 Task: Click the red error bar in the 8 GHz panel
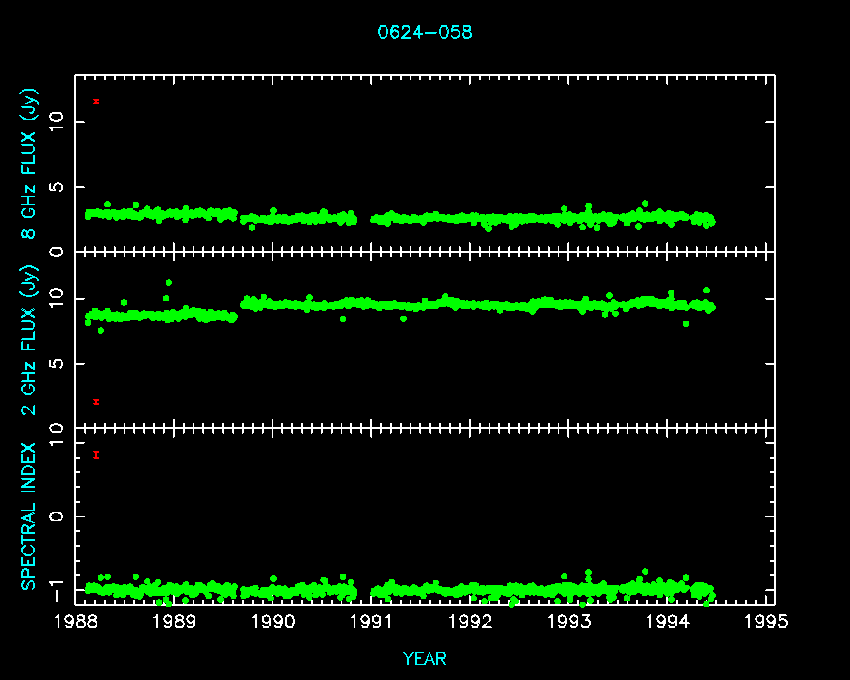coord(96,101)
